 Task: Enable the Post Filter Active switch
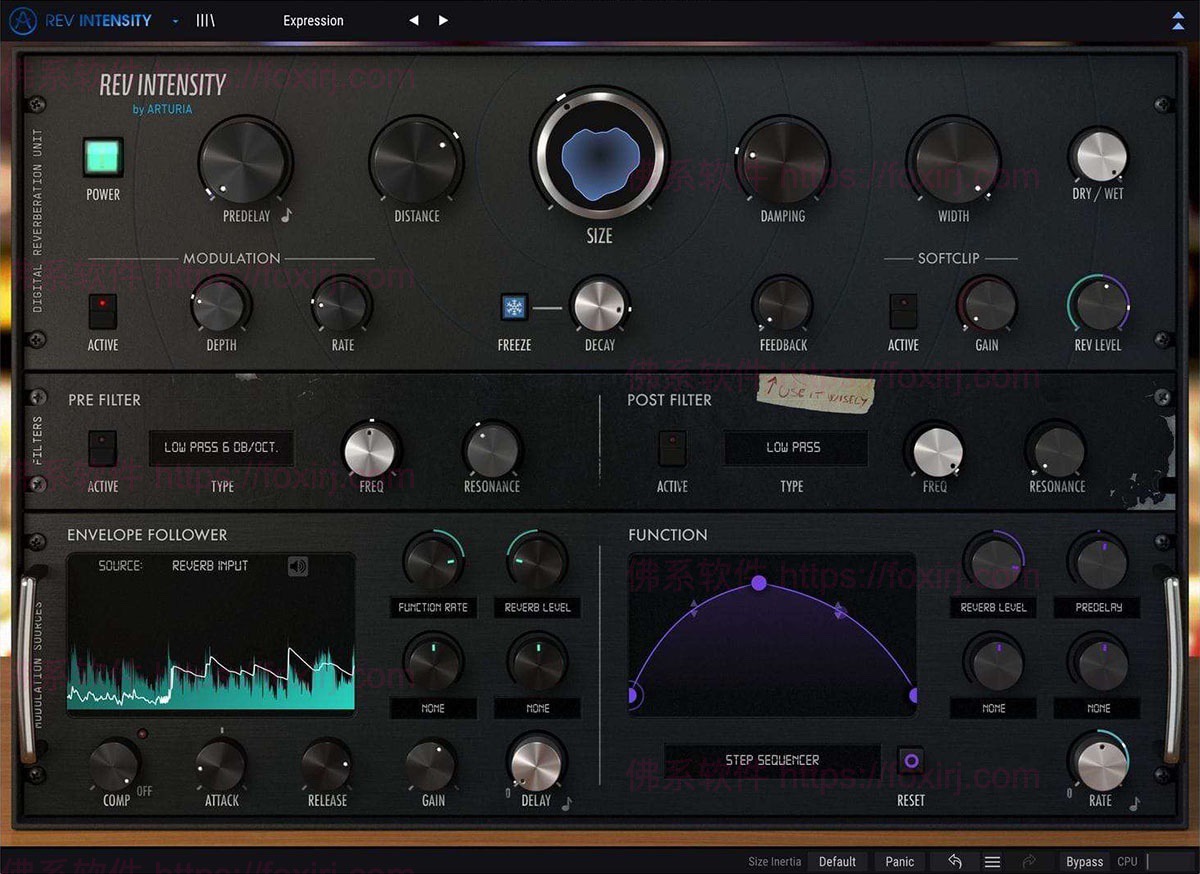tap(672, 450)
